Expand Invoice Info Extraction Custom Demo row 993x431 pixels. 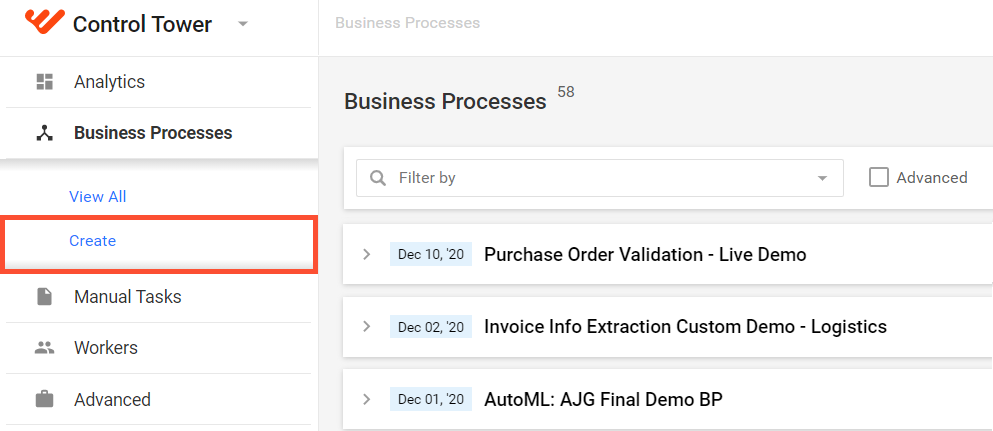tap(366, 327)
